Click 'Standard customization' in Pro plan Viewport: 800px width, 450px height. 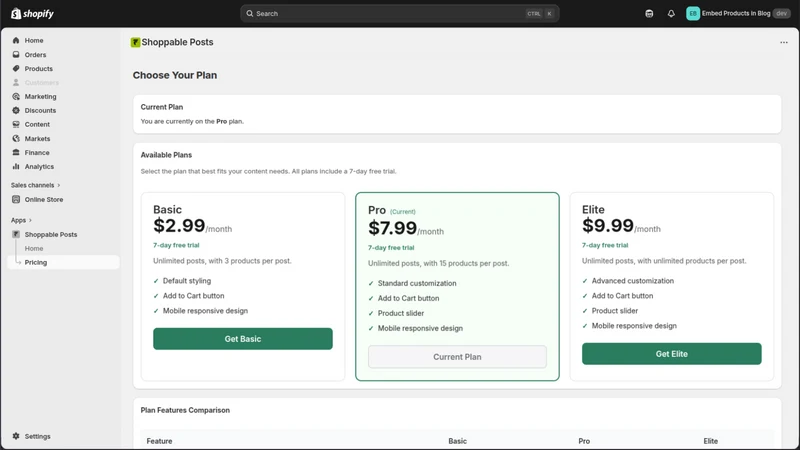tap(417, 283)
